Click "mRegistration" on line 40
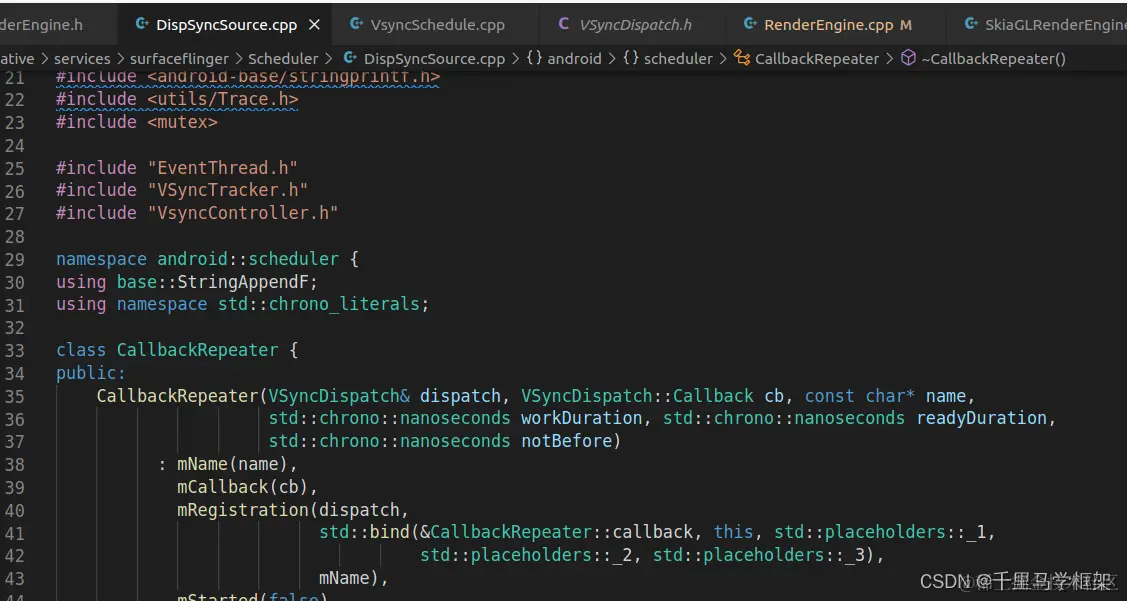This screenshot has width=1127, height=601. point(243,510)
